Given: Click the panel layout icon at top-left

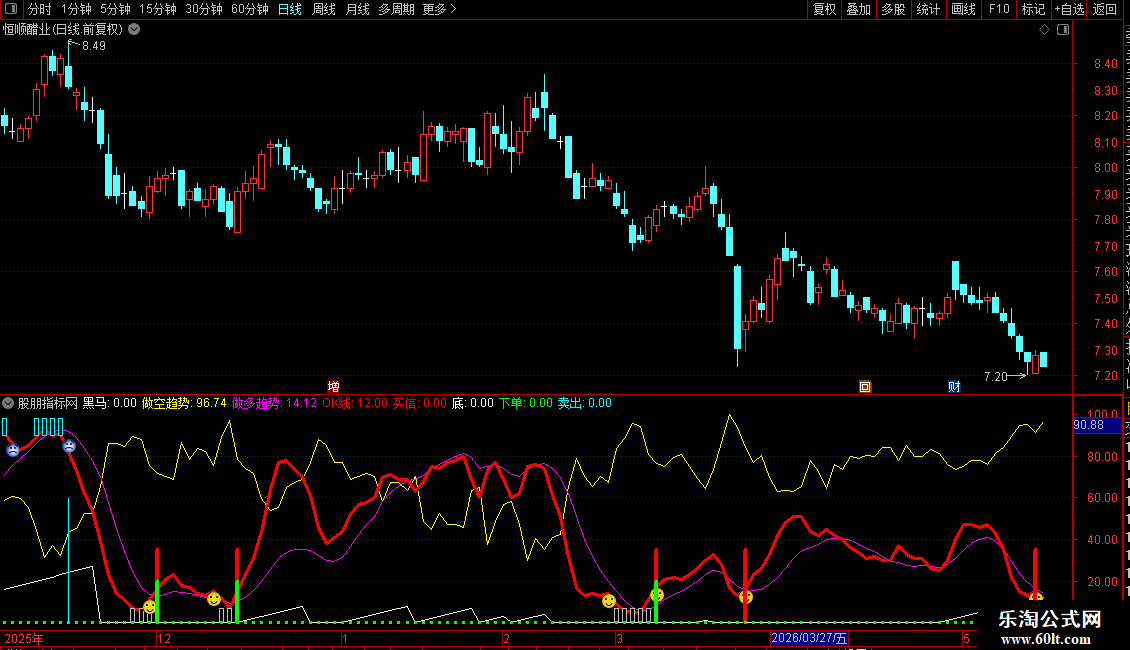Looking at the screenshot, I should pyautogui.click(x=11, y=9).
